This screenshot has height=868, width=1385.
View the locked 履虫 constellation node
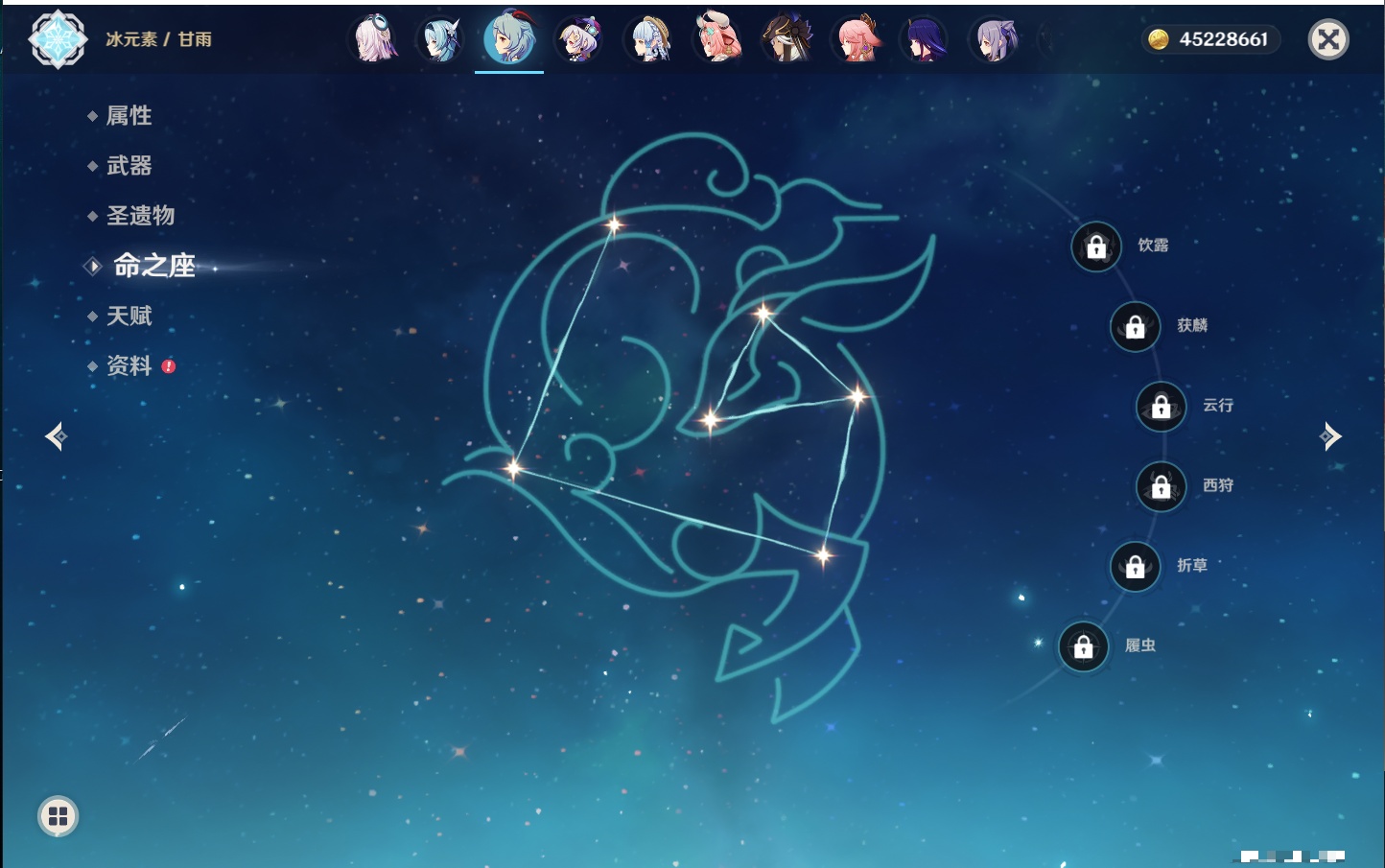(x=1084, y=646)
